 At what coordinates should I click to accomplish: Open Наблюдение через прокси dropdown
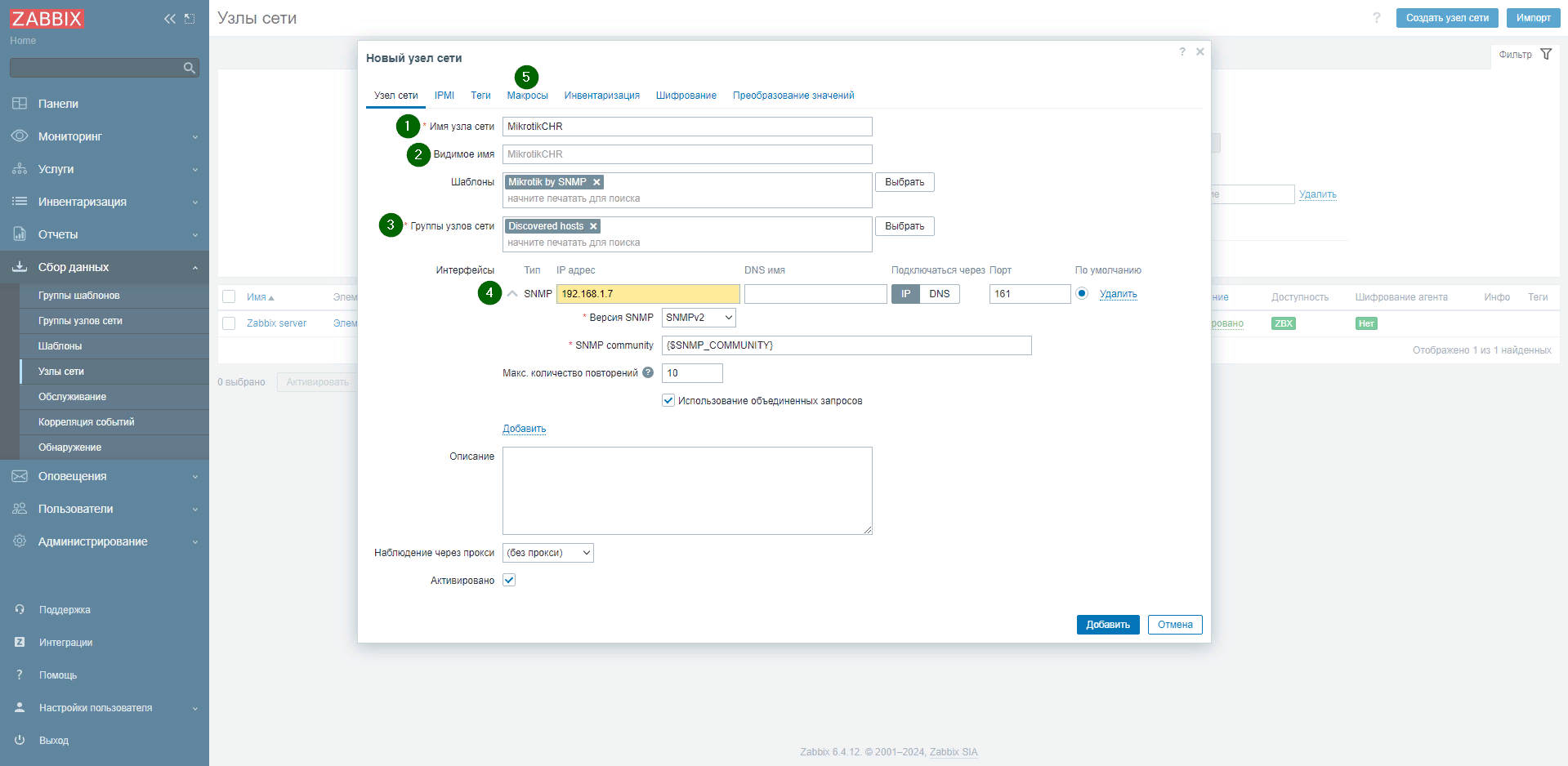548,553
